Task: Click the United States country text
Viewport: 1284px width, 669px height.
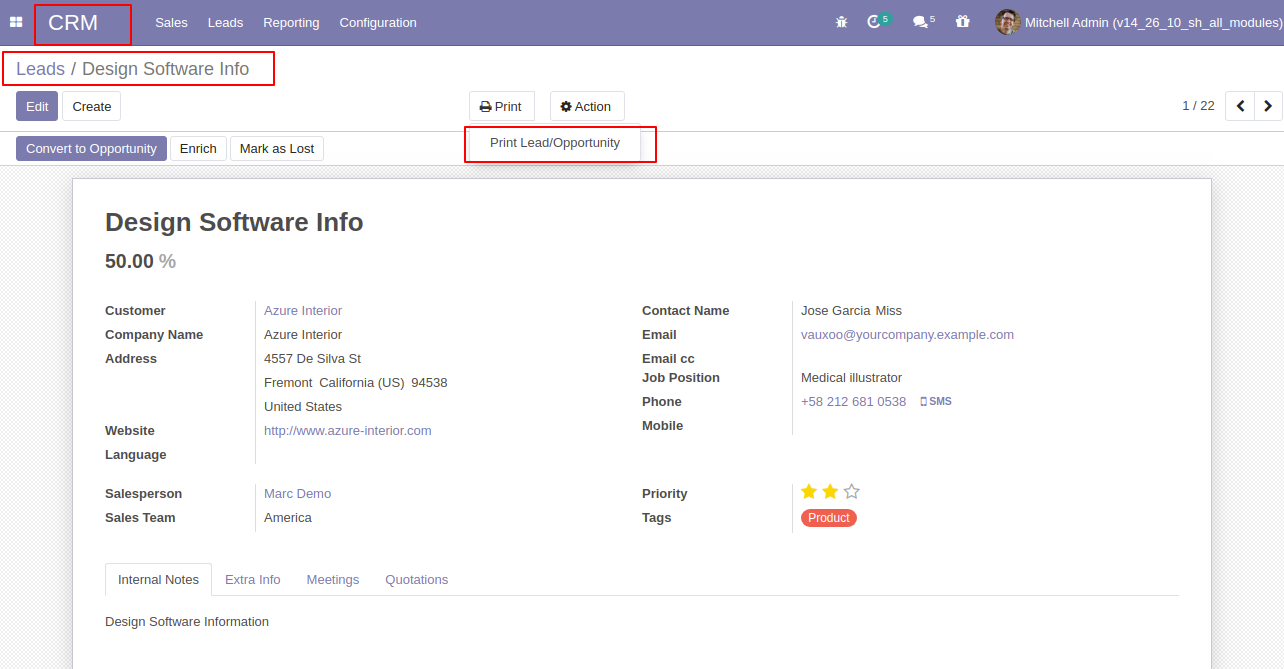Action: (303, 407)
